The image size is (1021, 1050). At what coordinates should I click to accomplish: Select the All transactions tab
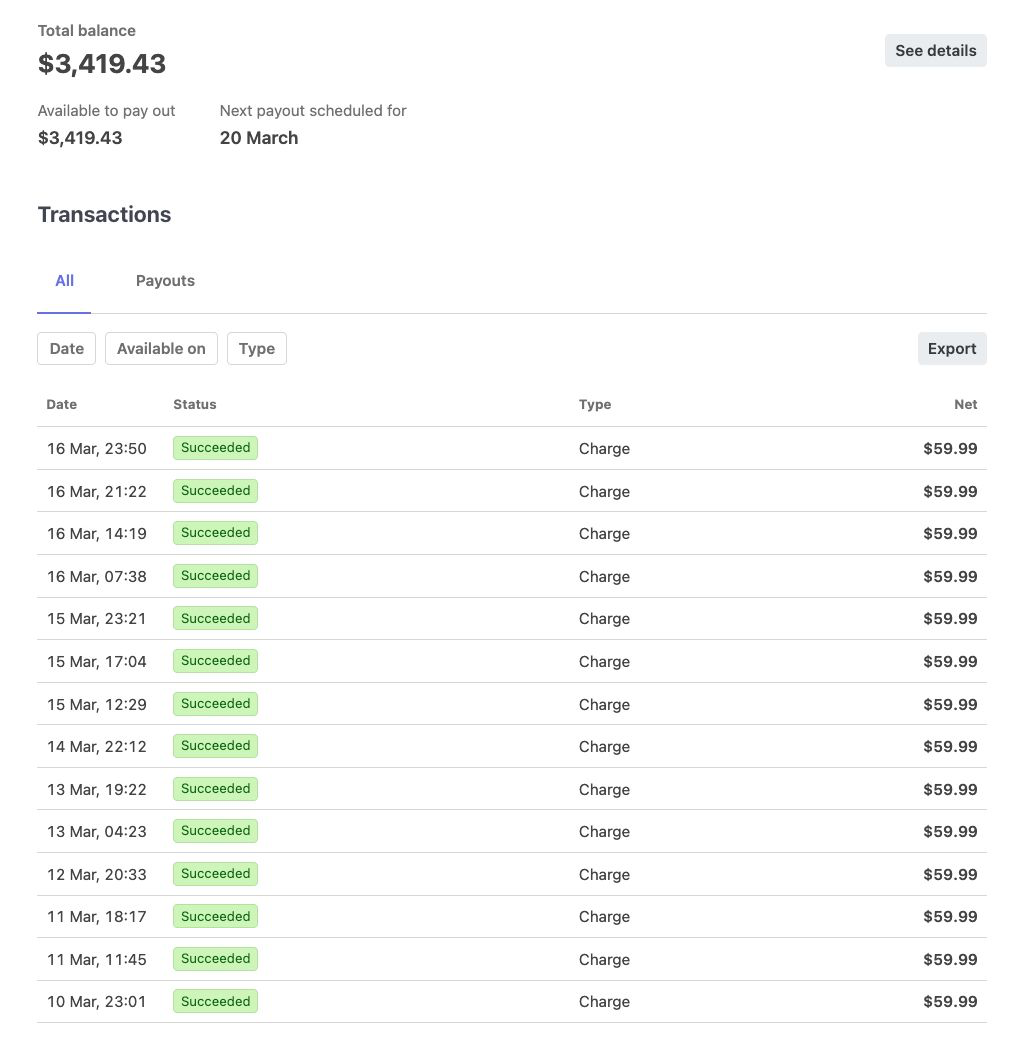(64, 281)
